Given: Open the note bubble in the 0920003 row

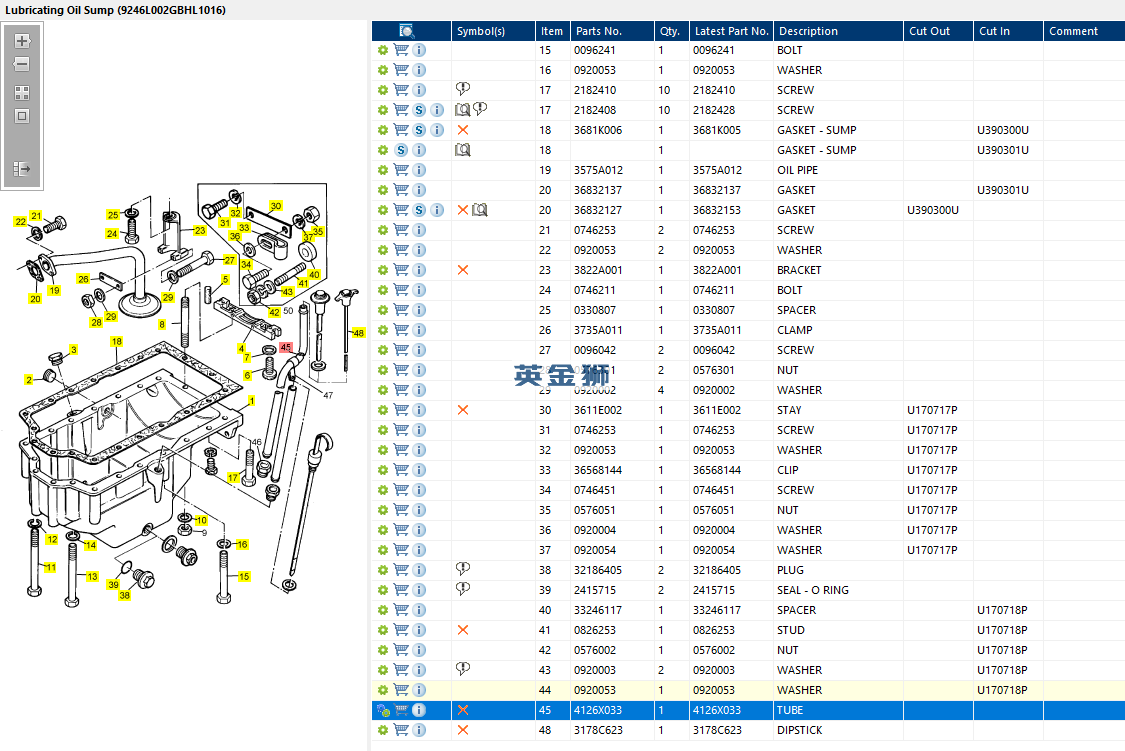Looking at the screenshot, I should (463, 669).
